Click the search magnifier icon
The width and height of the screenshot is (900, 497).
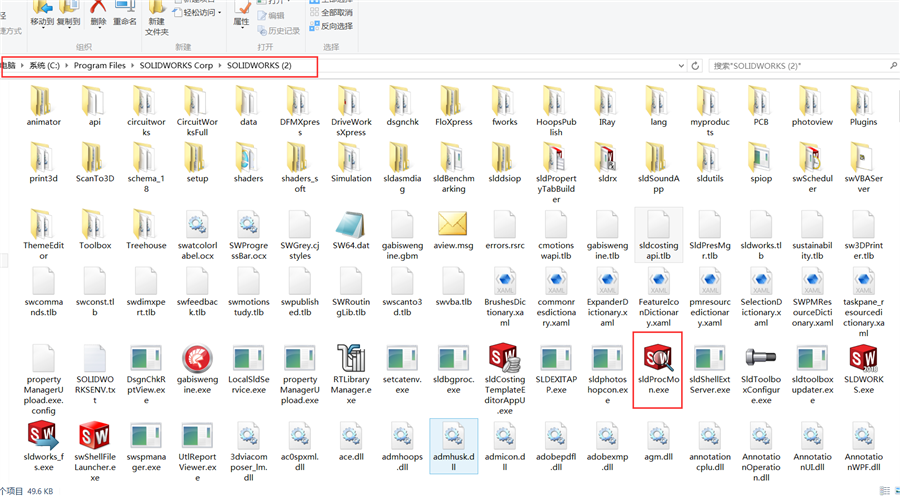tap(893, 65)
